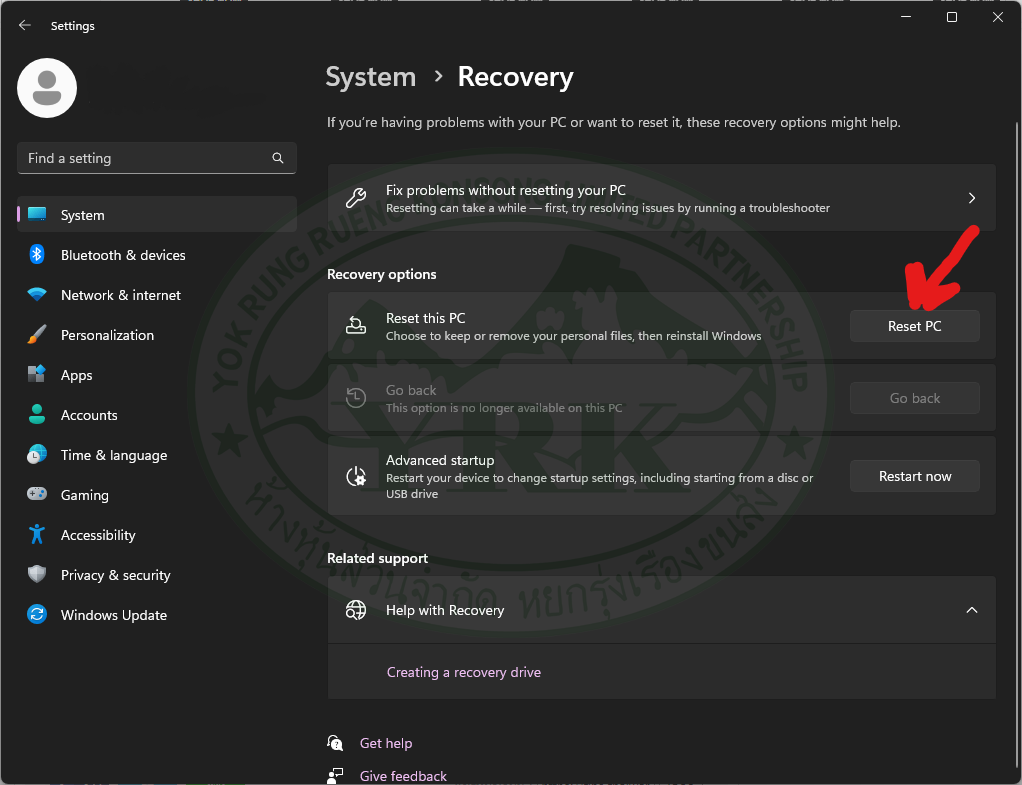Click the Give feedback icon
The image size is (1022, 785).
pos(335,776)
